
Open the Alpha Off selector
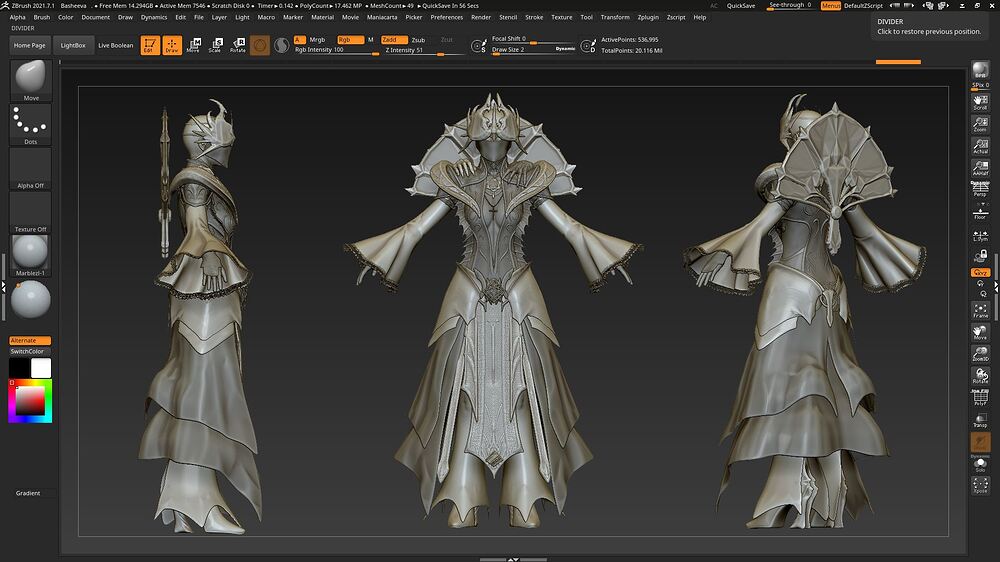[31, 168]
